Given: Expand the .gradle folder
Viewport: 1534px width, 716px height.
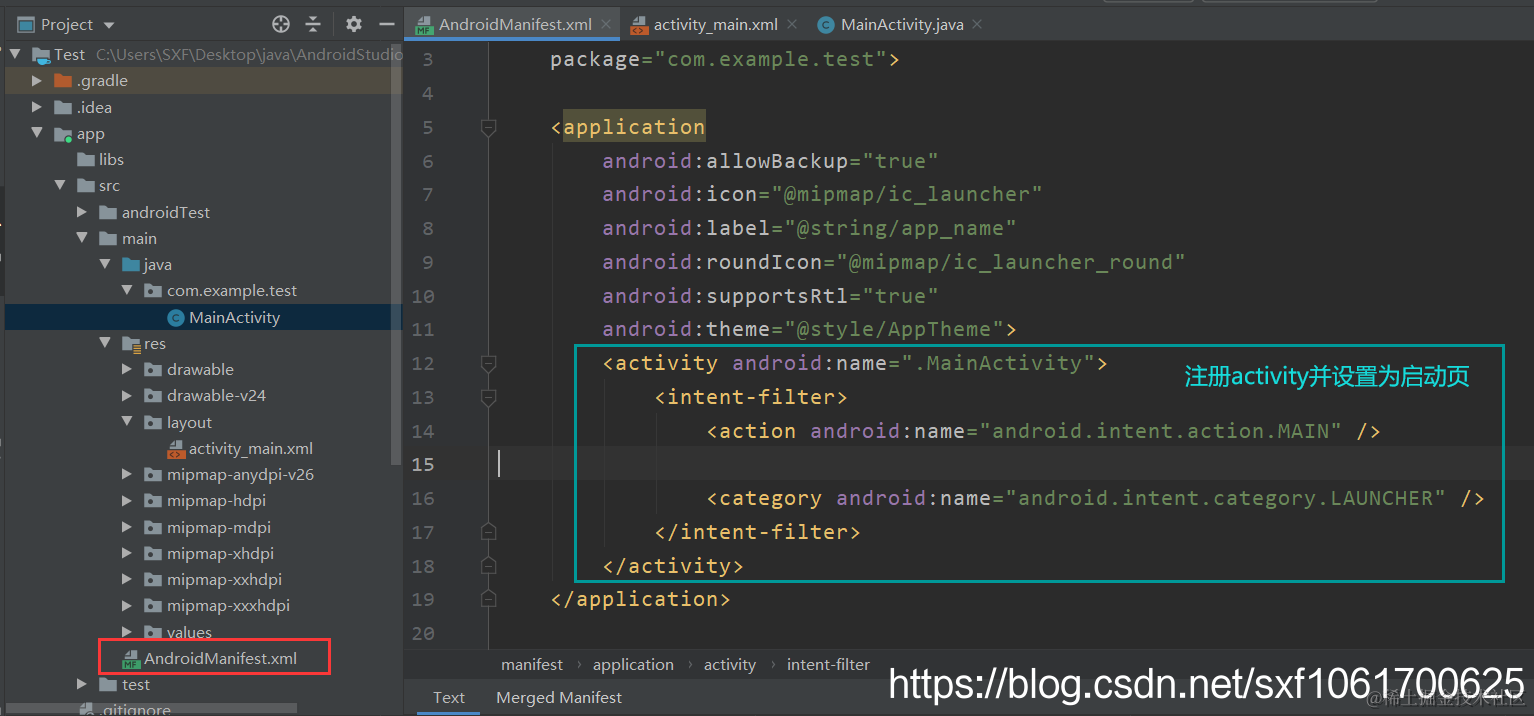Looking at the screenshot, I should pos(37,80).
